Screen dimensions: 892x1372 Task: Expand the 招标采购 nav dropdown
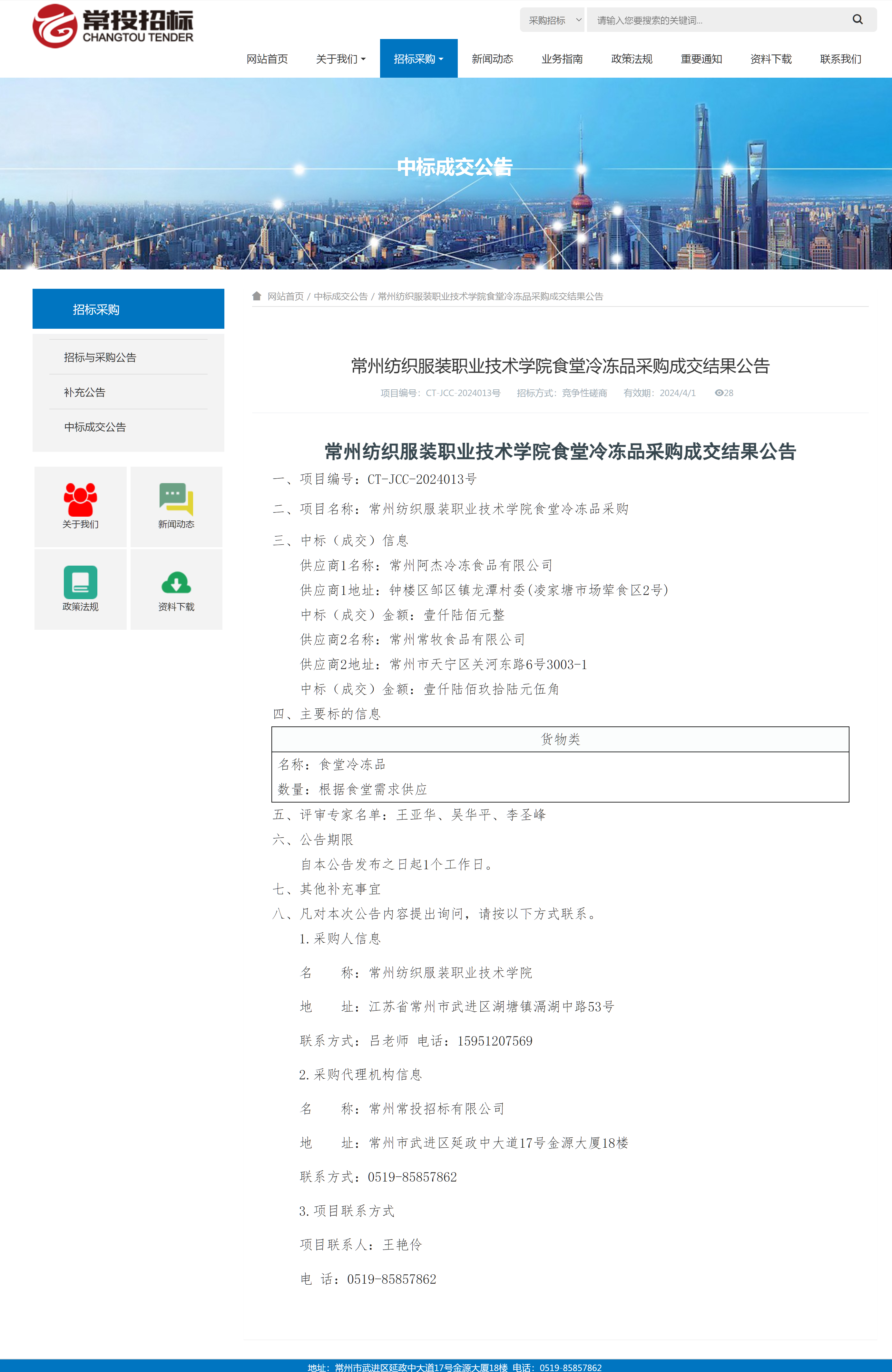tap(418, 59)
